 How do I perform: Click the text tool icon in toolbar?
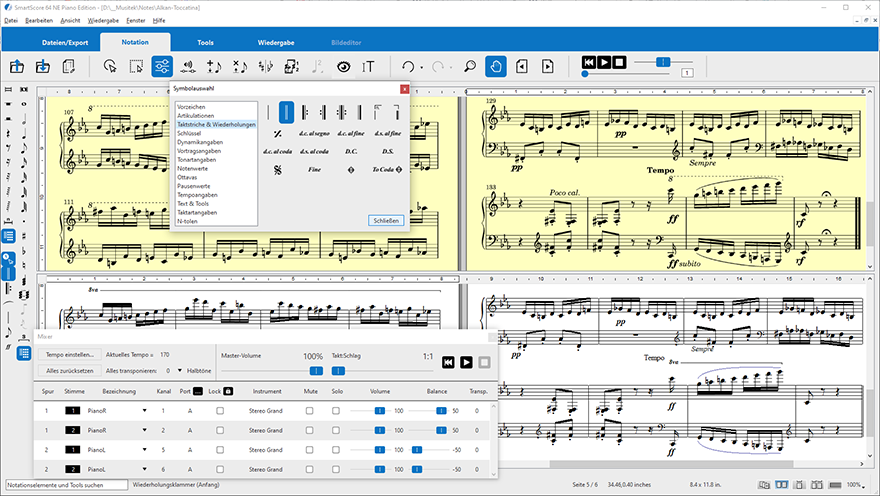pyautogui.click(x=369, y=67)
